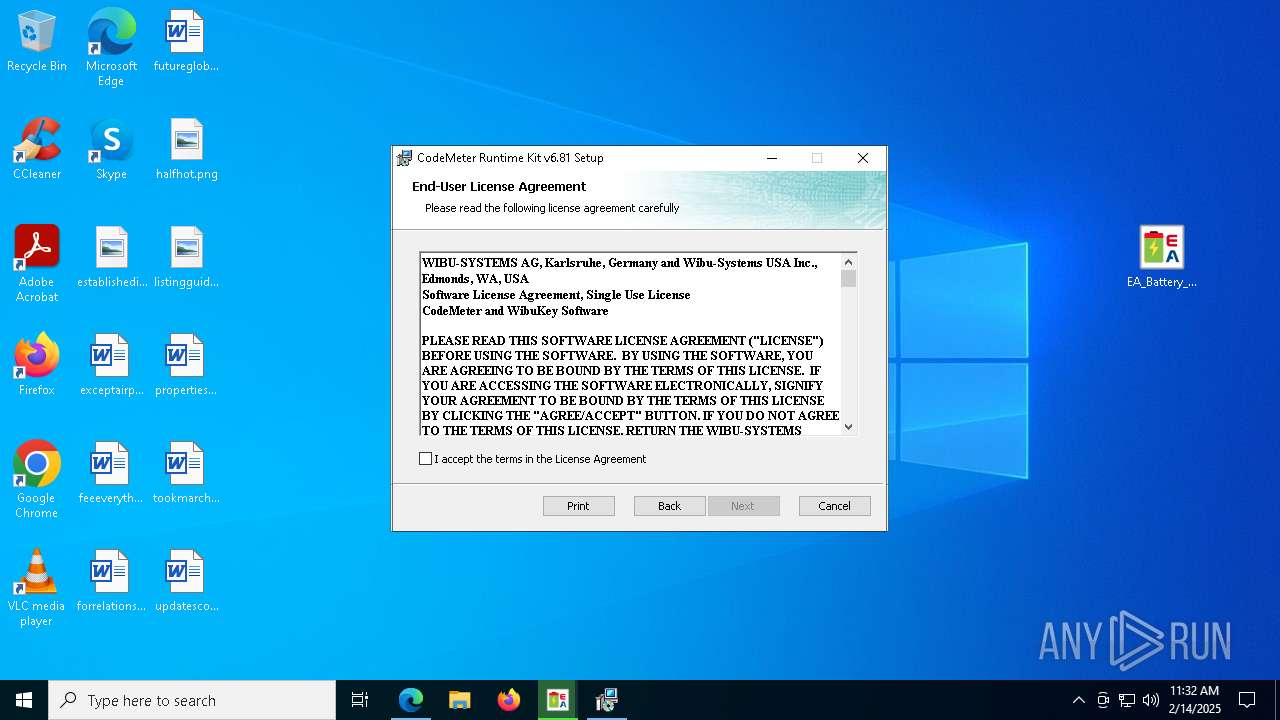
Task: Select establishedi image file on desktop
Action: click(111, 258)
